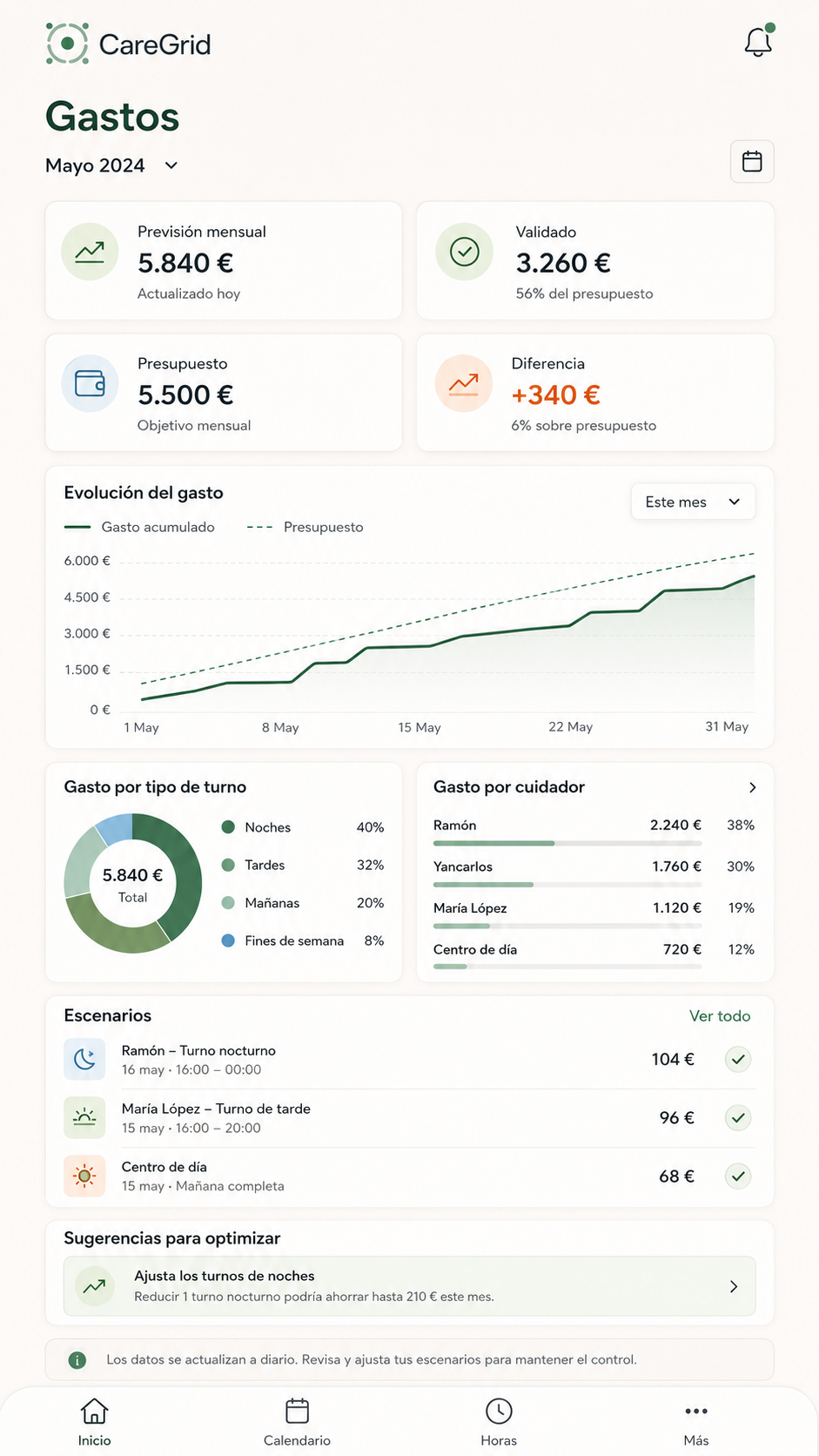Viewport: 819px width, 1456px height.
Task: Click the Gastos page heading
Action: tap(112, 117)
